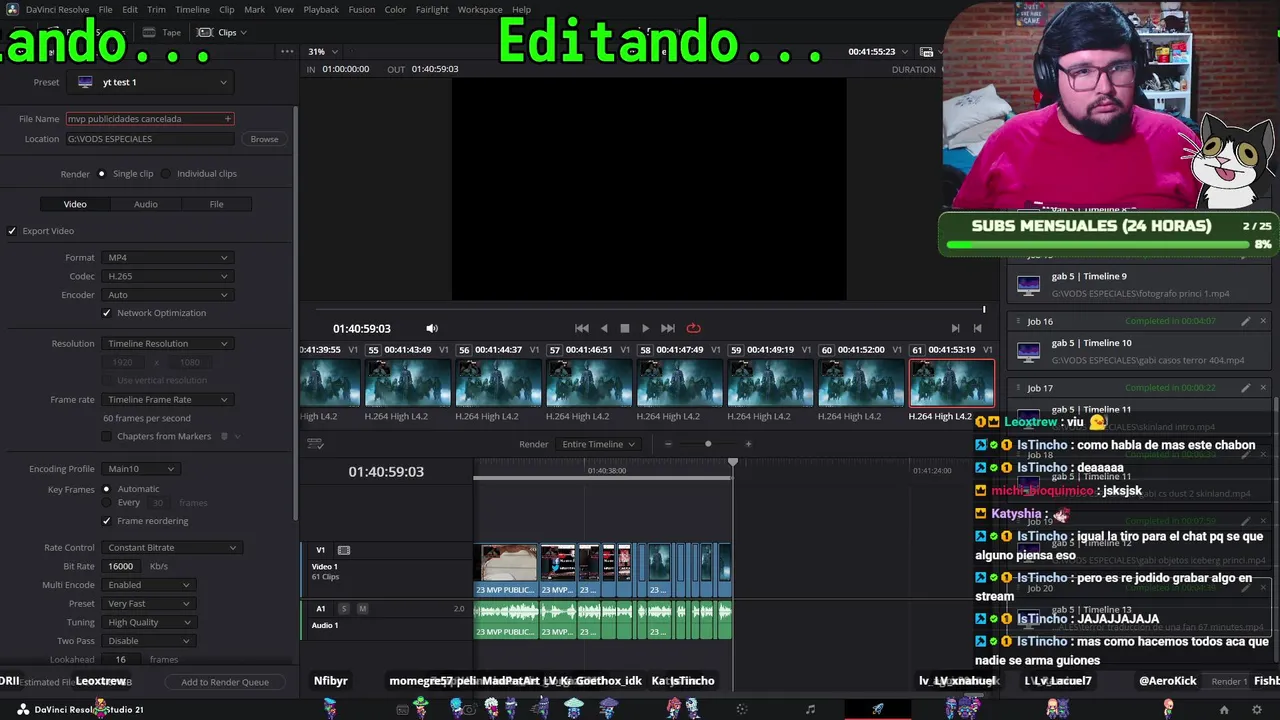Edit Job 16 with the pencil icon
The height and width of the screenshot is (720, 1280).
click(x=1246, y=321)
